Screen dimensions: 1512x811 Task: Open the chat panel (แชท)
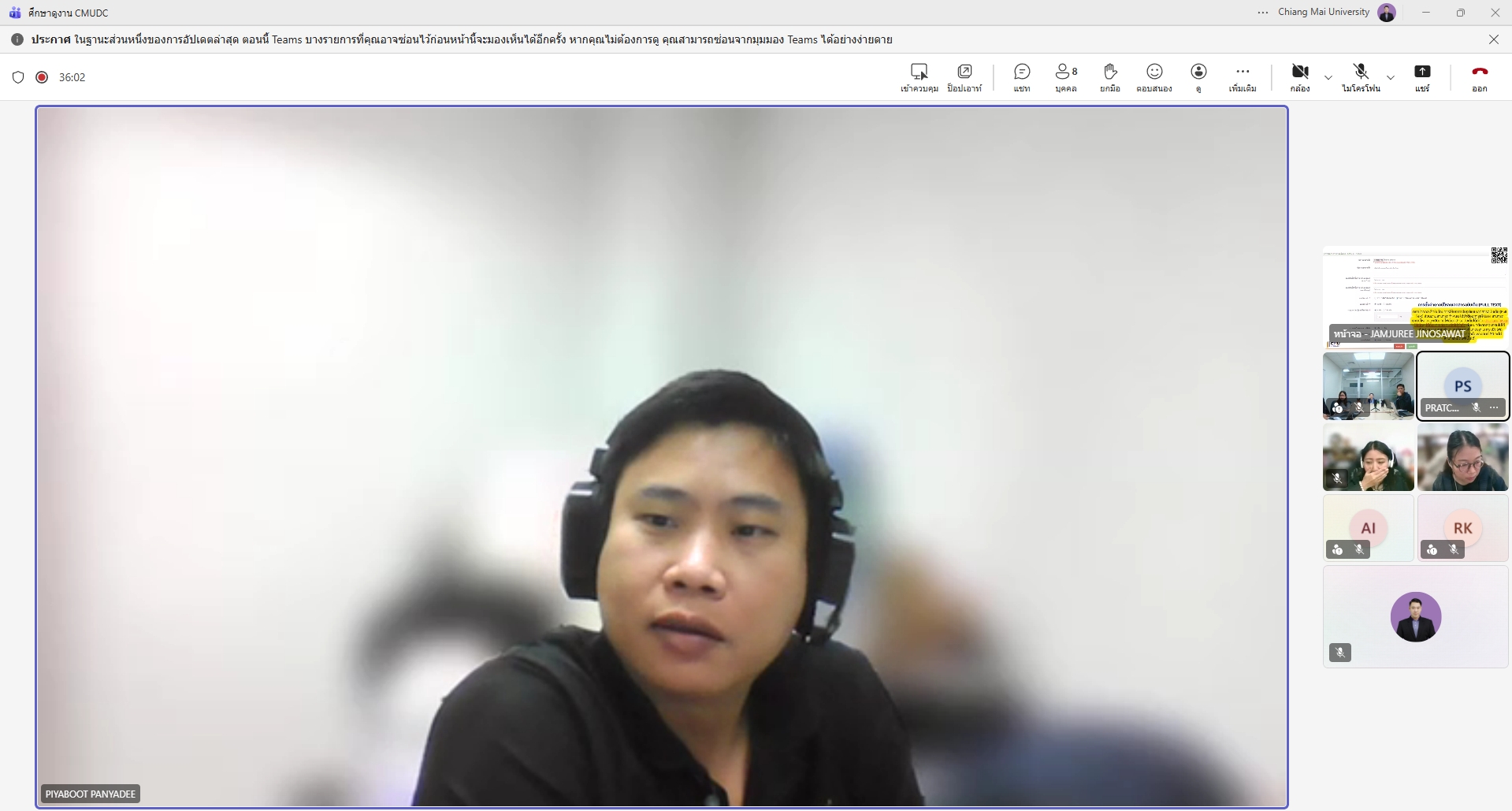(x=1022, y=77)
